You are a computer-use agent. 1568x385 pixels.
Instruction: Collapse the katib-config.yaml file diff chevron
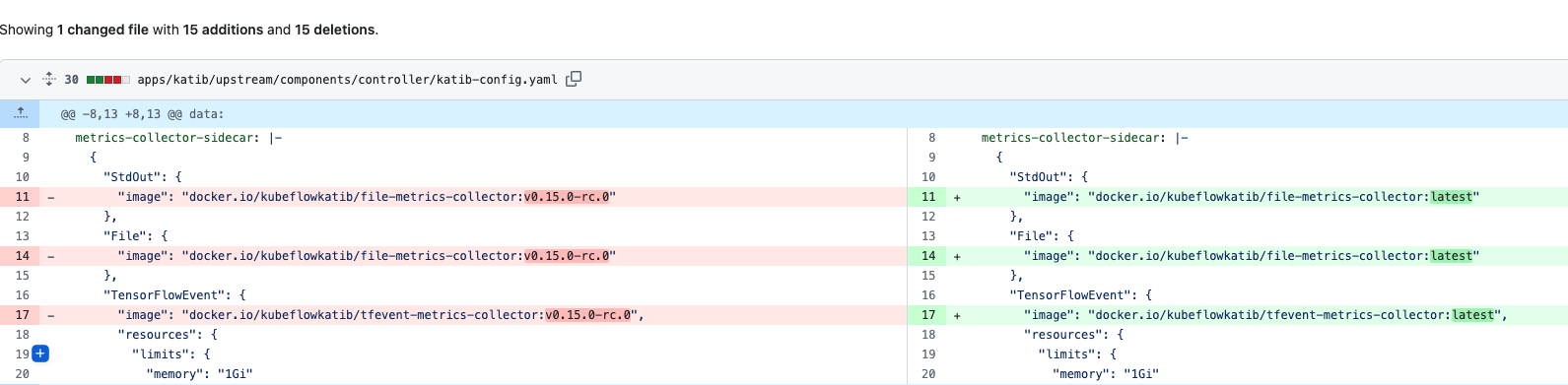[x=26, y=80]
